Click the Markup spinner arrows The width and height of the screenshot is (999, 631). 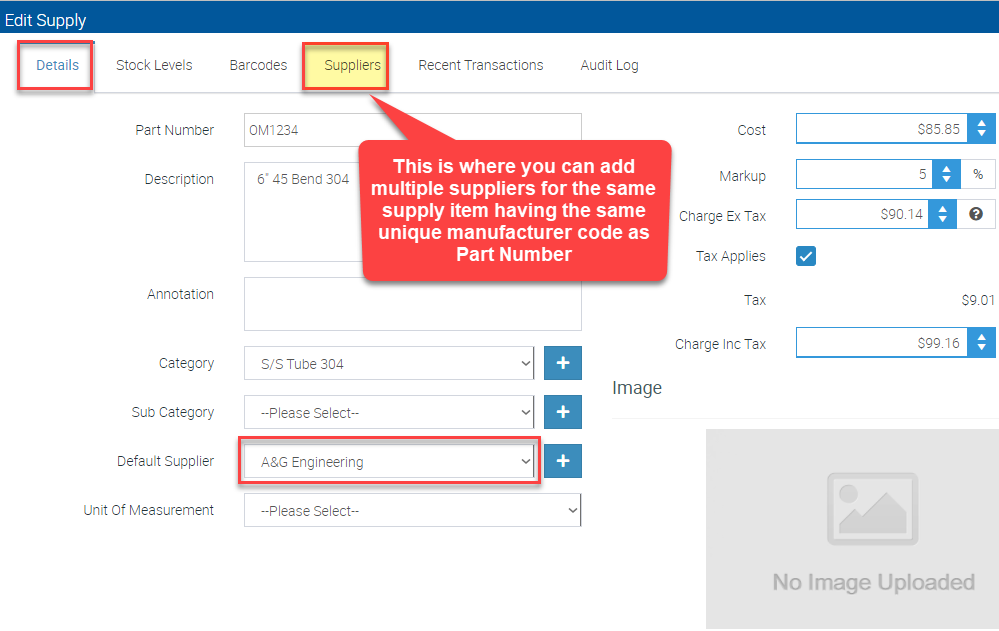(x=946, y=175)
